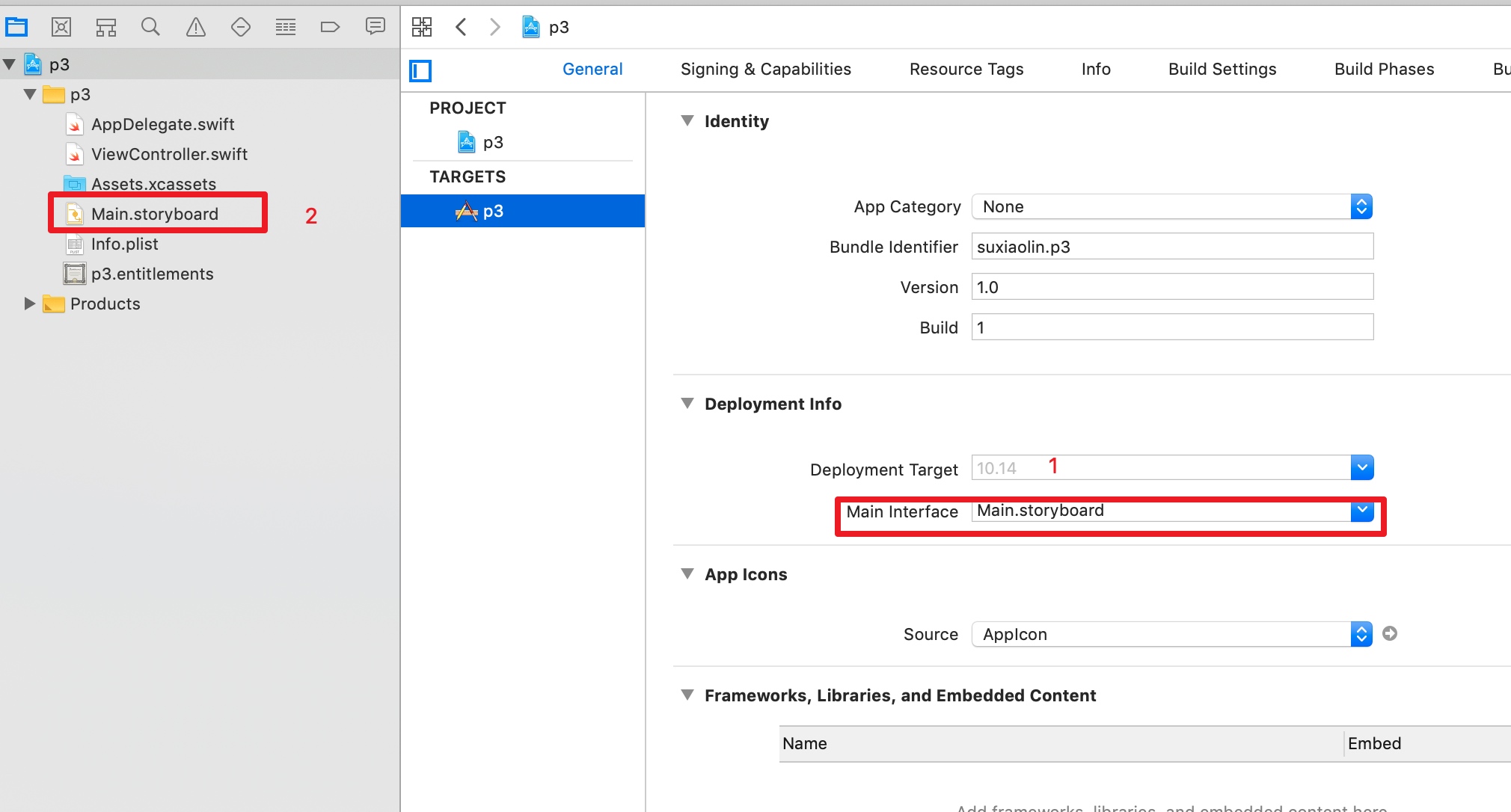Select ViewController.swift in navigator

coord(169,154)
